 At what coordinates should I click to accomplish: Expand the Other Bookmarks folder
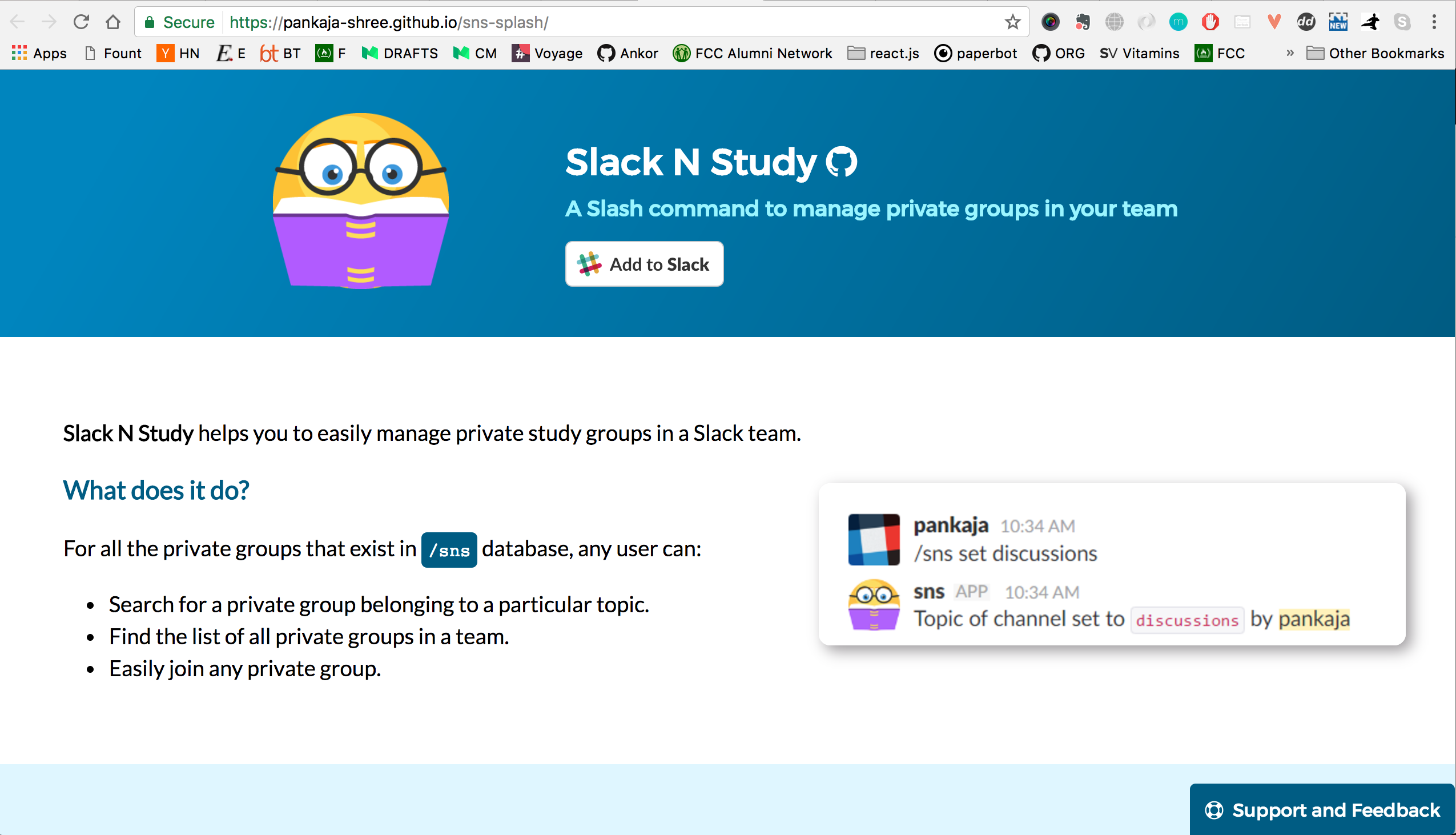tap(1375, 53)
